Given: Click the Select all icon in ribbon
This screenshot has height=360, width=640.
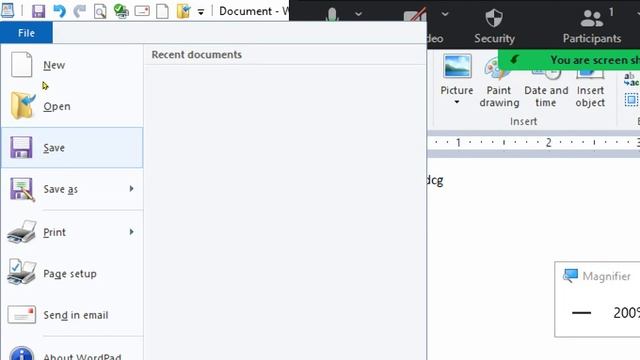Looking at the screenshot, I should 631,100.
